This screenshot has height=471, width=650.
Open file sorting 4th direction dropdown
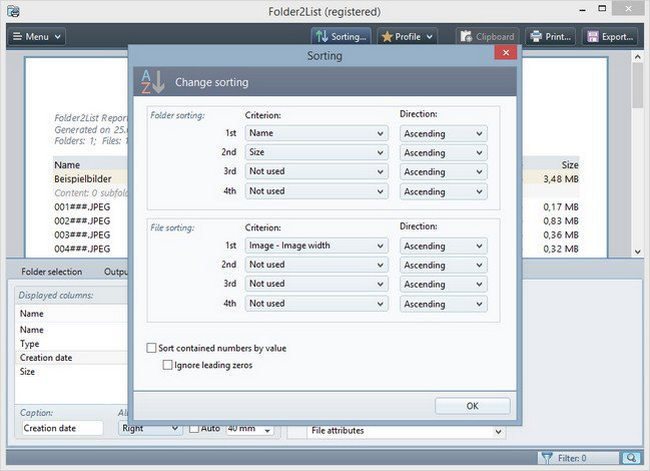click(x=444, y=304)
